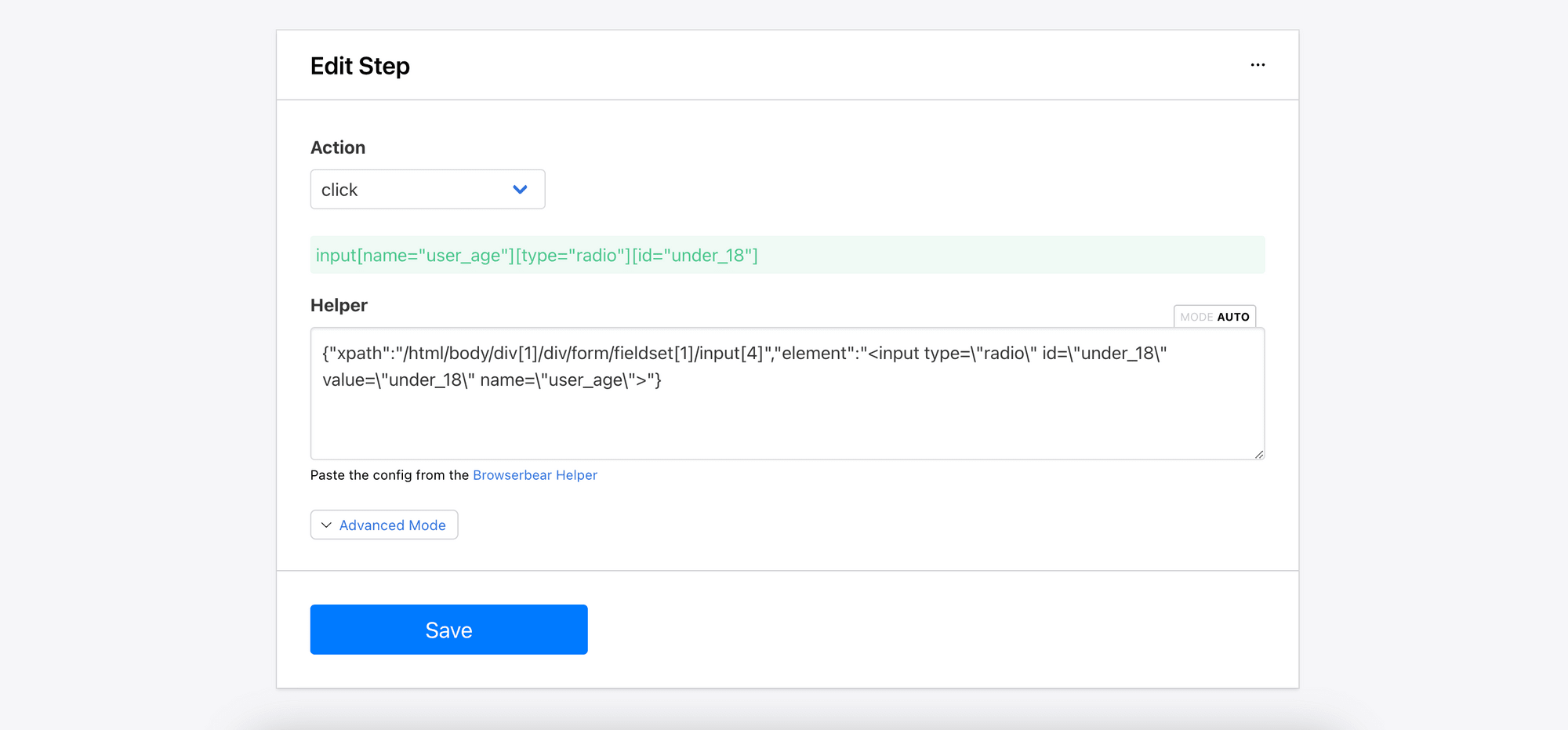Click the Helper section label
The image size is (1568, 730).
tap(339, 305)
